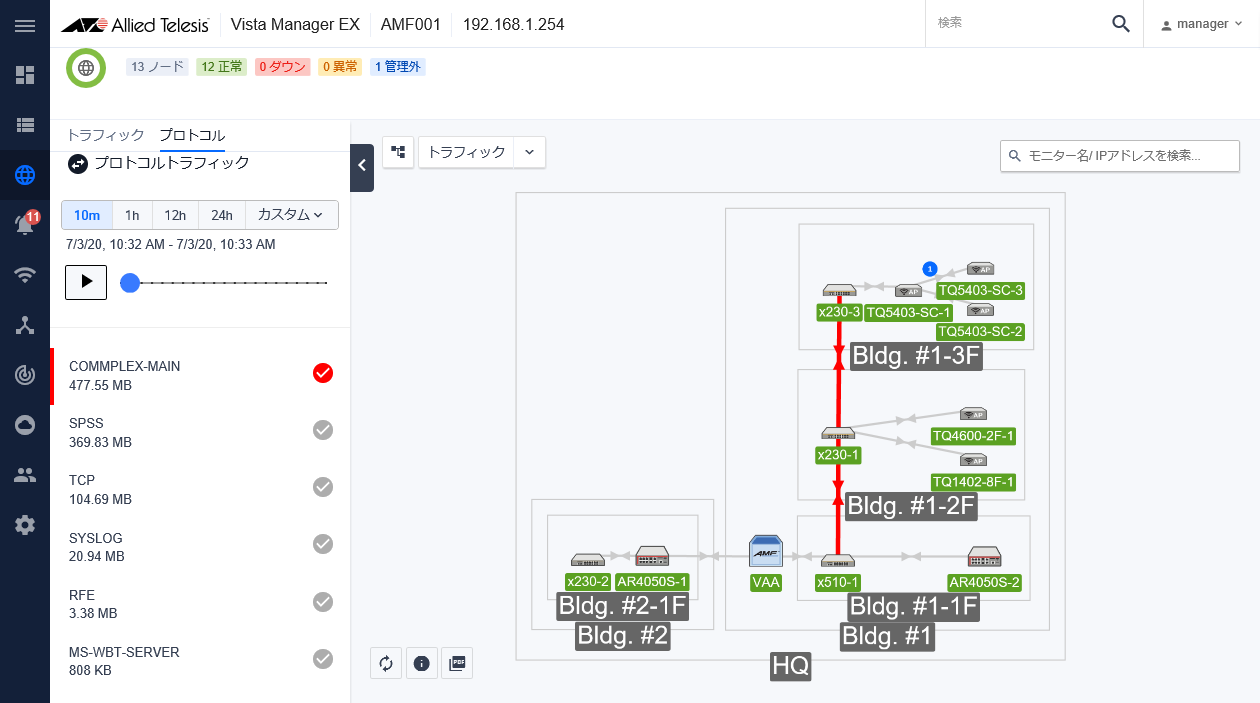This screenshot has height=703, width=1260.
Task: Select the x230-3 switch node
Action: click(x=839, y=290)
